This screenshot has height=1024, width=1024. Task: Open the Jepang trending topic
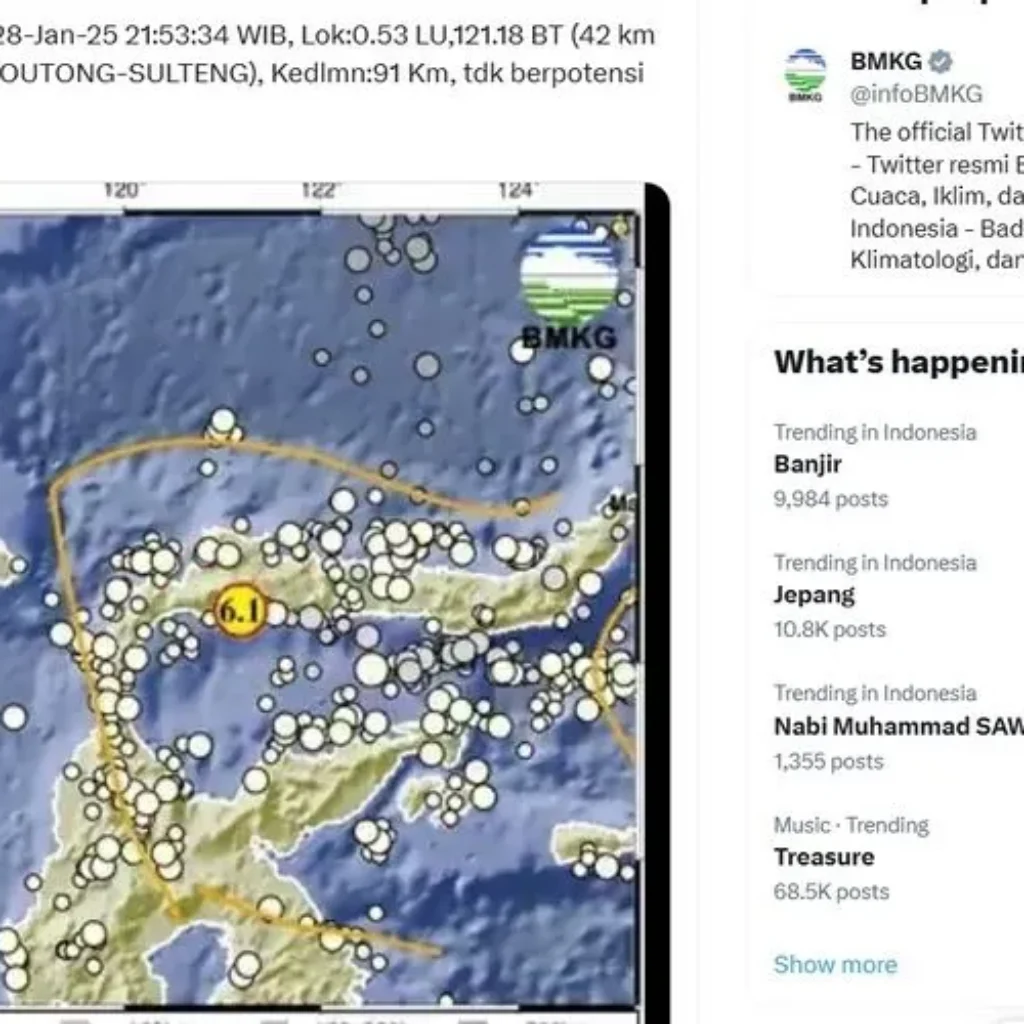click(813, 594)
